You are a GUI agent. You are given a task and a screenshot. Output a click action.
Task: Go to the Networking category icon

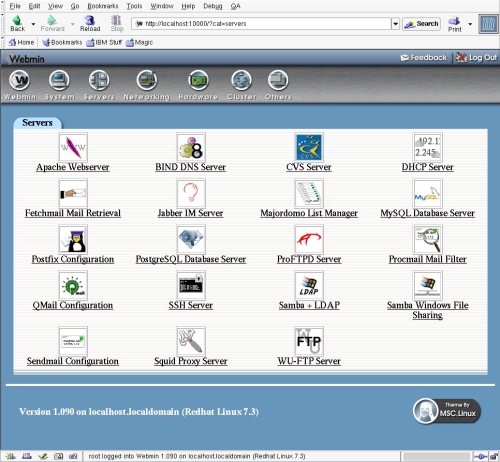[x=147, y=80]
